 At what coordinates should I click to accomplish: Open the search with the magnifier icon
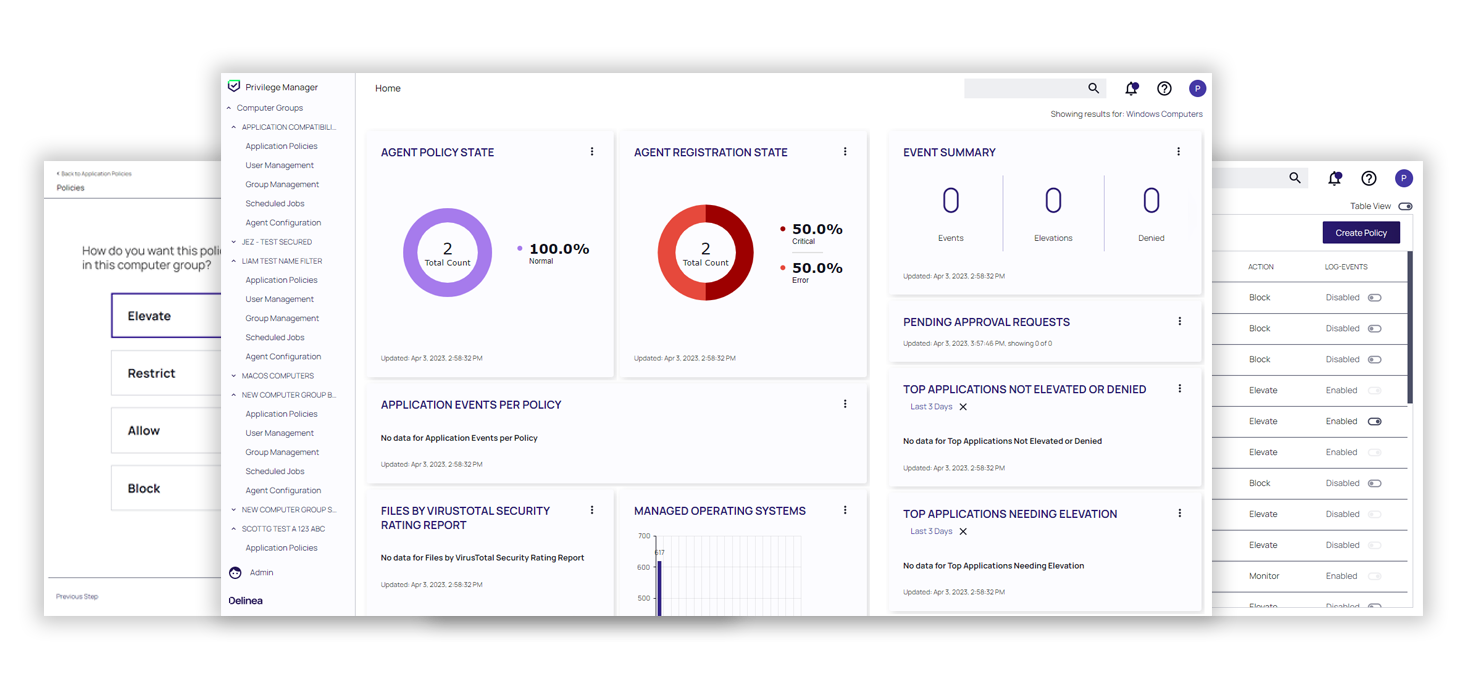tap(1093, 88)
